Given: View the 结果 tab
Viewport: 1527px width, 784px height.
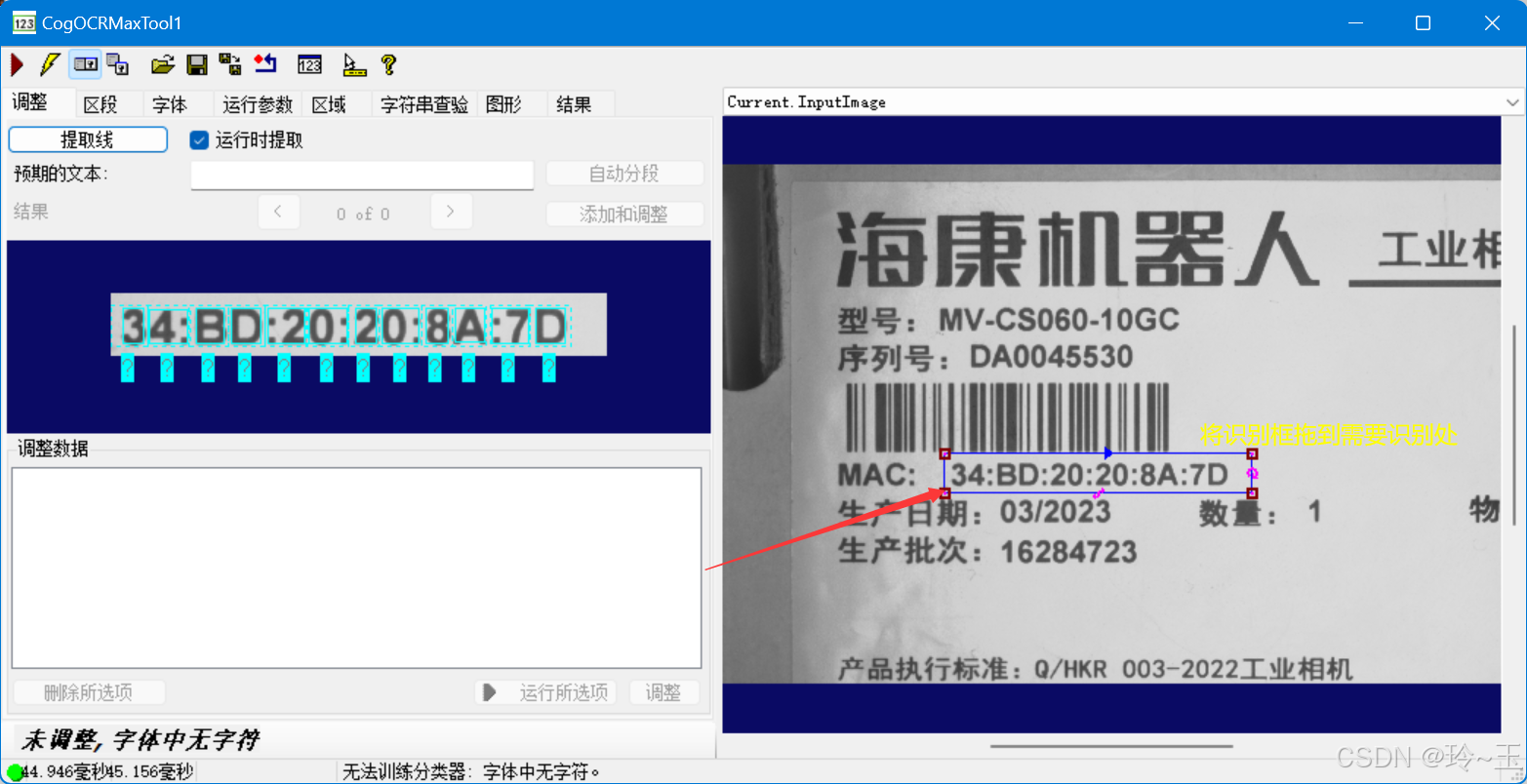Looking at the screenshot, I should tap(574, 104).
